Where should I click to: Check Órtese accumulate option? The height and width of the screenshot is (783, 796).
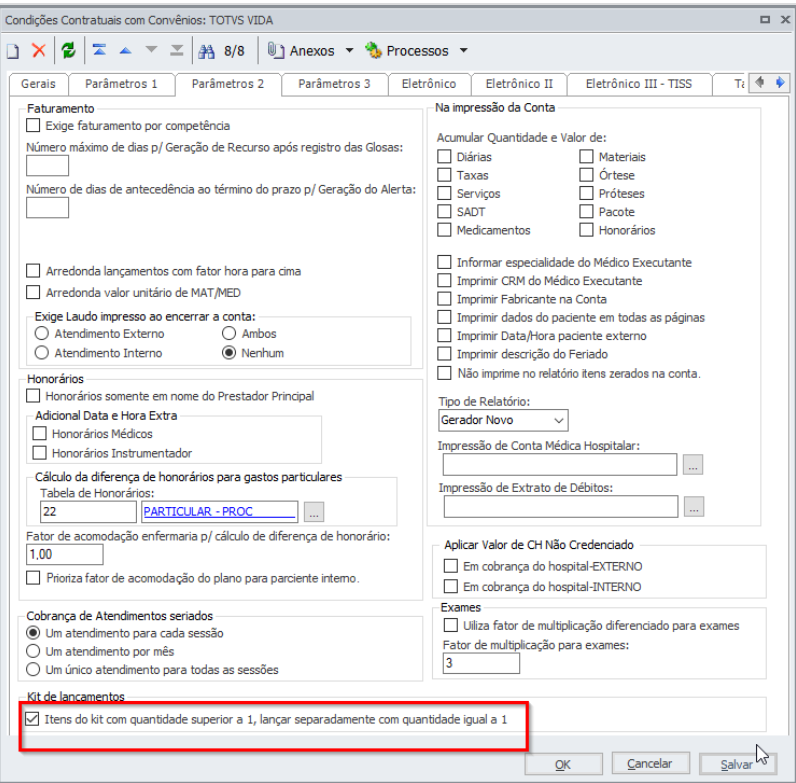pos(586,175)
